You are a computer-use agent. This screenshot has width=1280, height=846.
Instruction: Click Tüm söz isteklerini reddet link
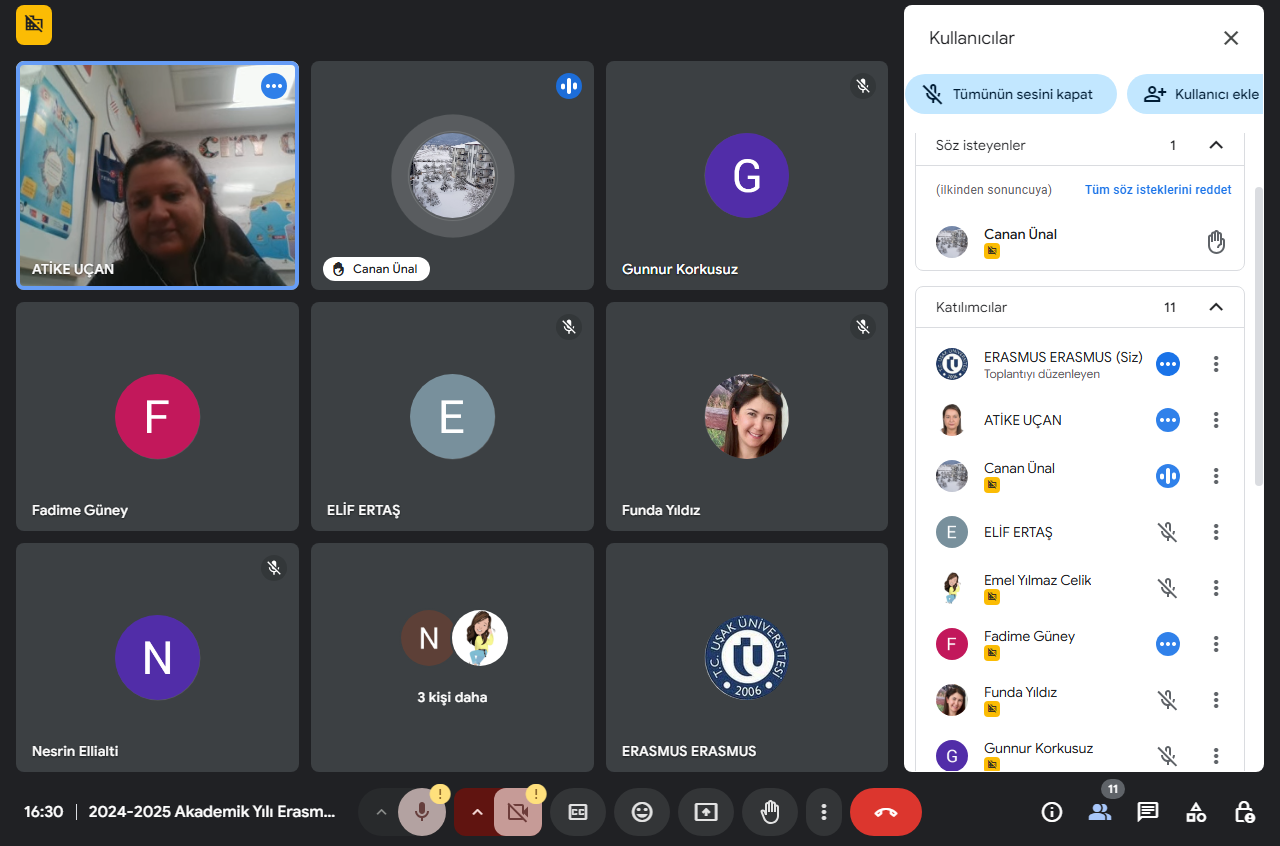pos(1158,190)
